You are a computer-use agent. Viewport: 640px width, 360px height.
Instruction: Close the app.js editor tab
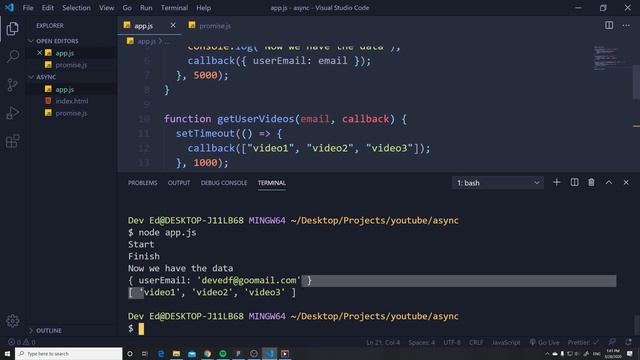click(x=173, y=25)
